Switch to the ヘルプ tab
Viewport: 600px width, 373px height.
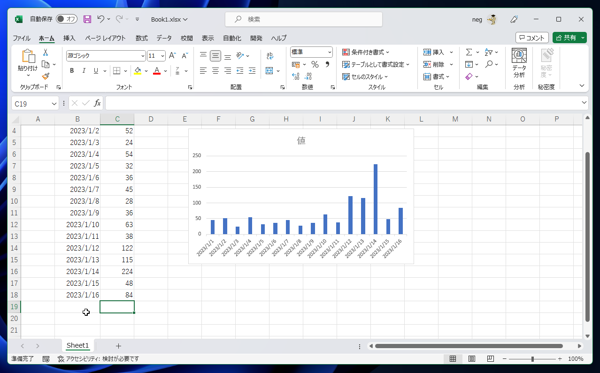[x=279, y=38]
